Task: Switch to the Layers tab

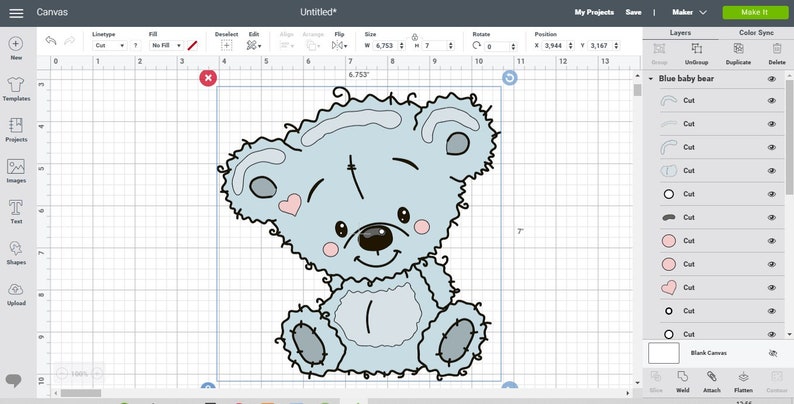Action: [x=680, y=33]
